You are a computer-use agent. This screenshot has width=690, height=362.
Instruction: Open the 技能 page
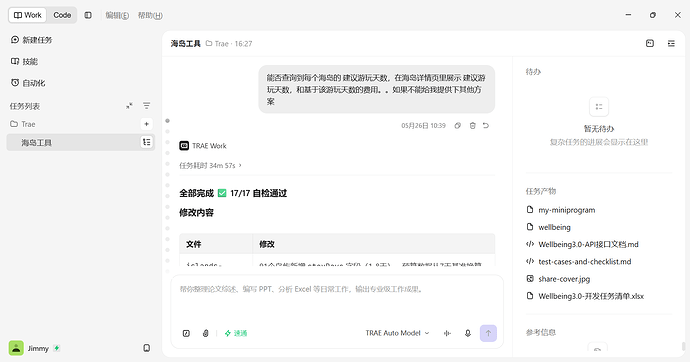[x=24, y=62]
